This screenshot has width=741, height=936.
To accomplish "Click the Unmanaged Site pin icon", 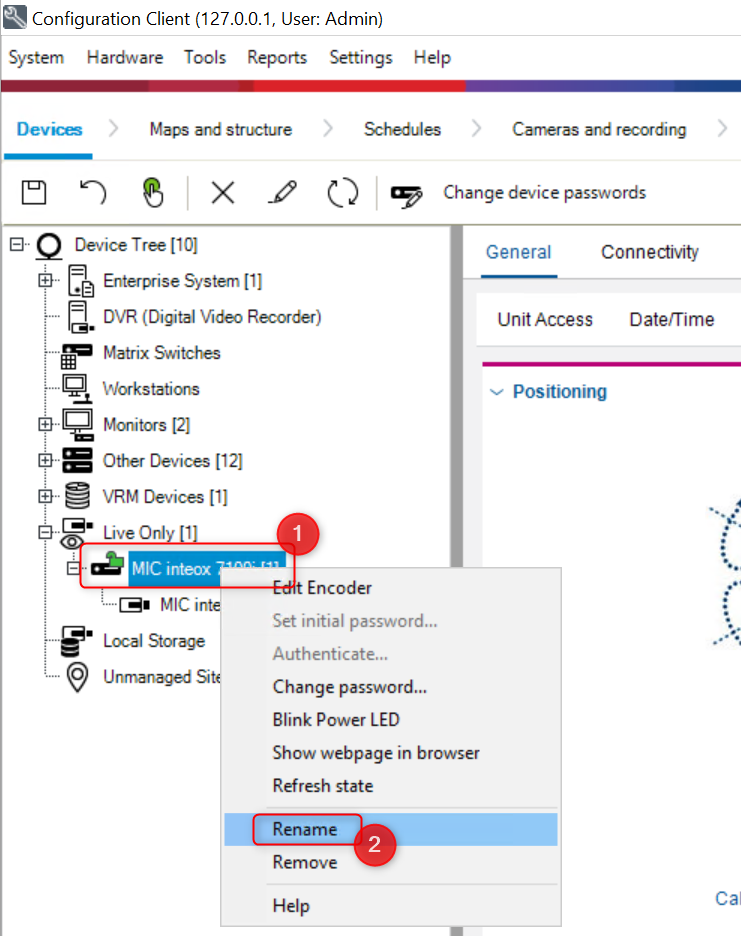I will click(78, 677).
